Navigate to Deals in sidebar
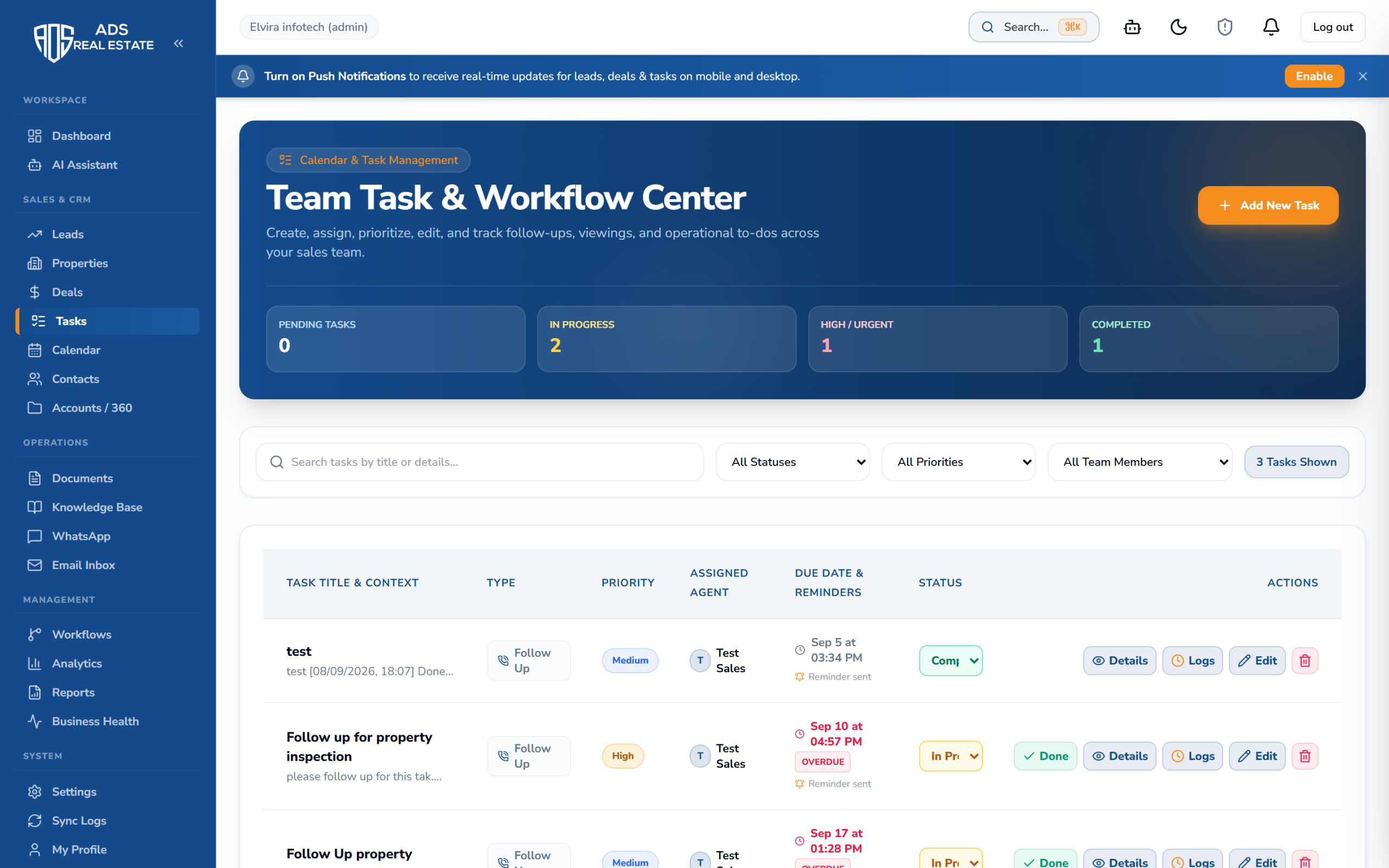Viewport: 1389px width, 868px height. [108, 292]
